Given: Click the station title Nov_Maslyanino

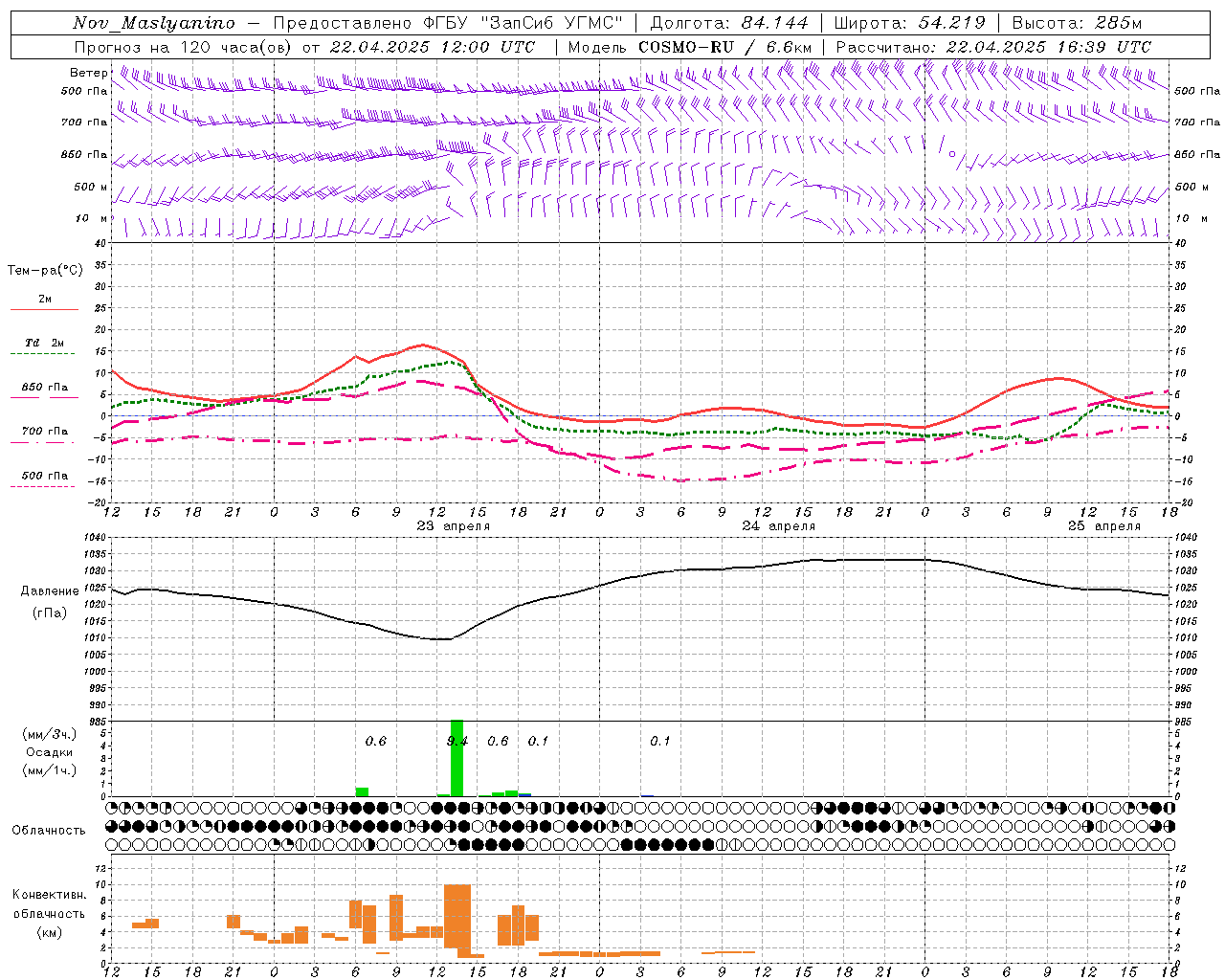Looking at the screenshot, I should (154, 23).
